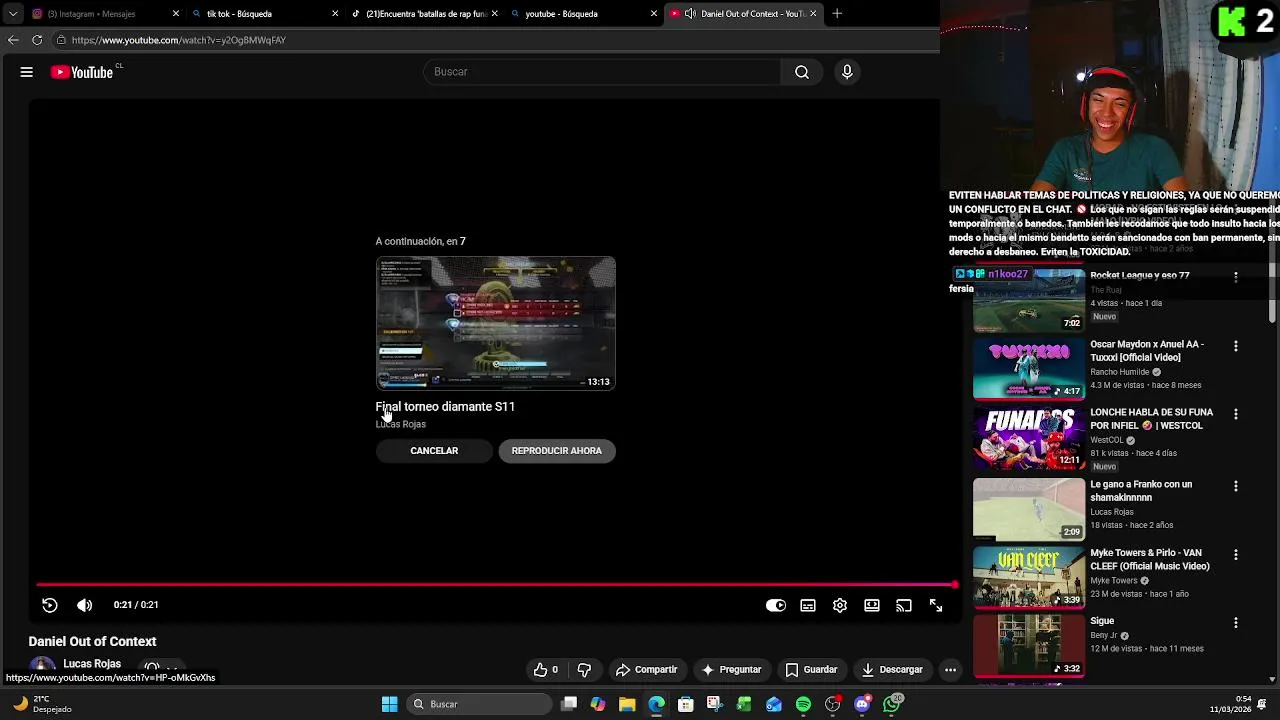Open the tab search dropdown arrow
The image size is (1280, 720).
(x=13, y=14)
